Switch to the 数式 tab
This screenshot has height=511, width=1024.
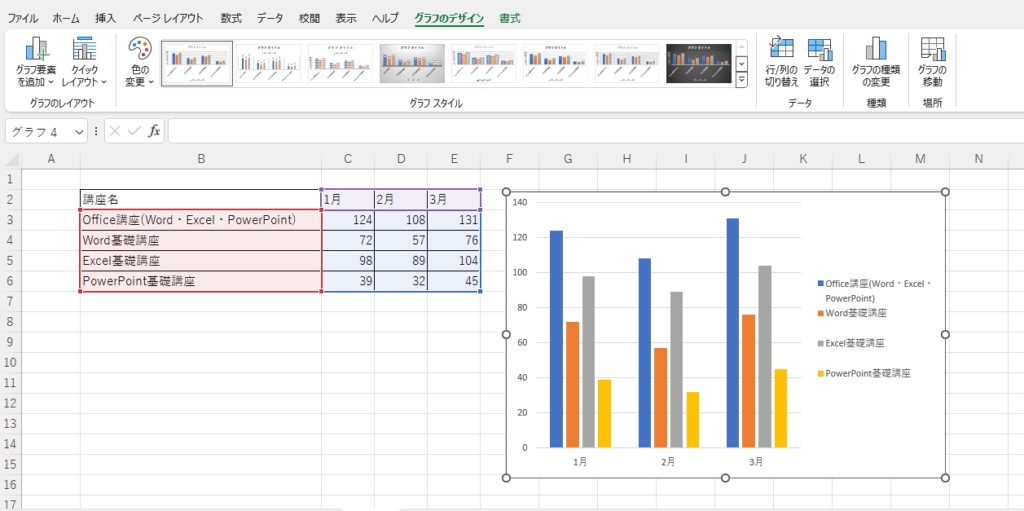(x=231, y=18)
